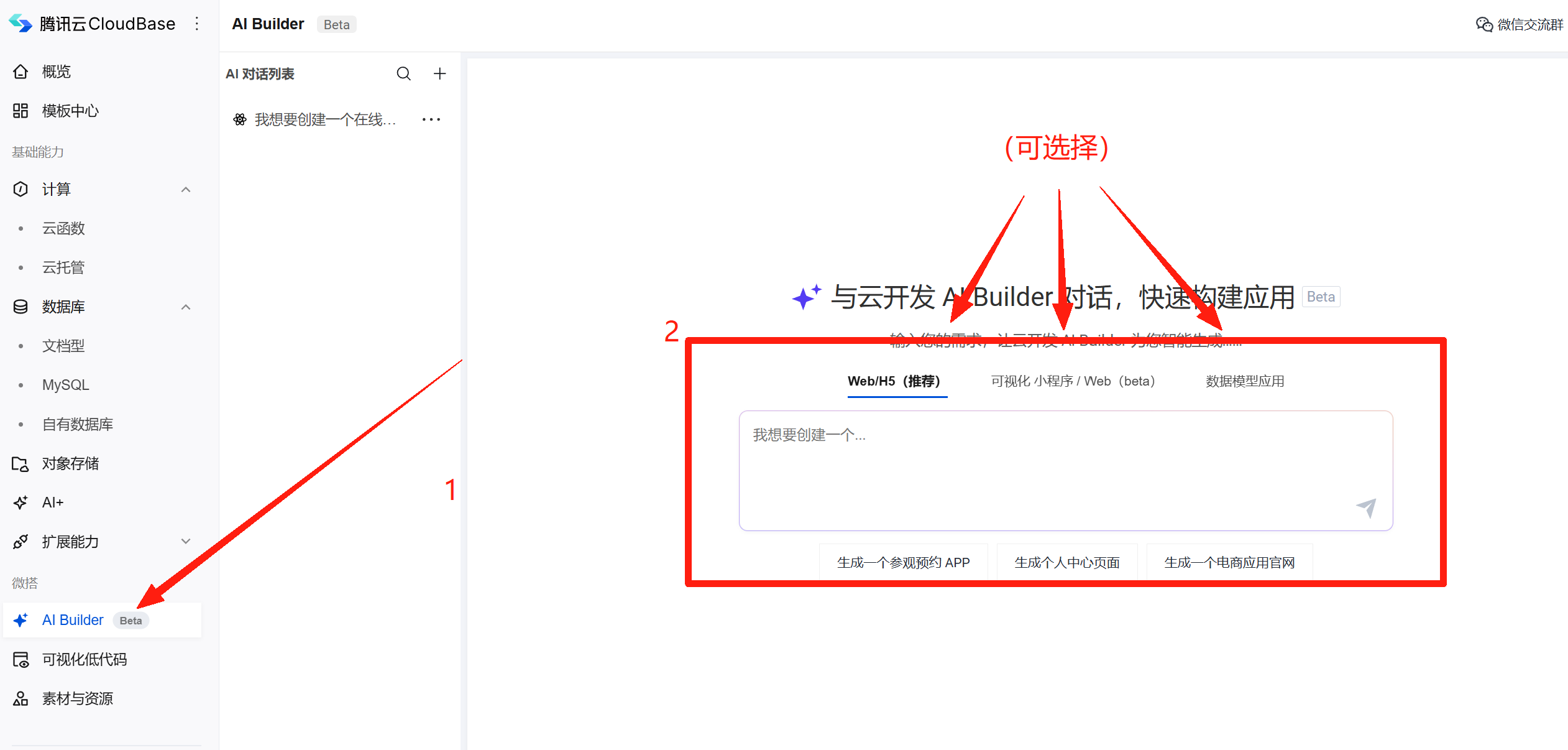1568x750 pixels.
Task: Expand the 扩展能力 section chevron
Action: tap(186, 542)
